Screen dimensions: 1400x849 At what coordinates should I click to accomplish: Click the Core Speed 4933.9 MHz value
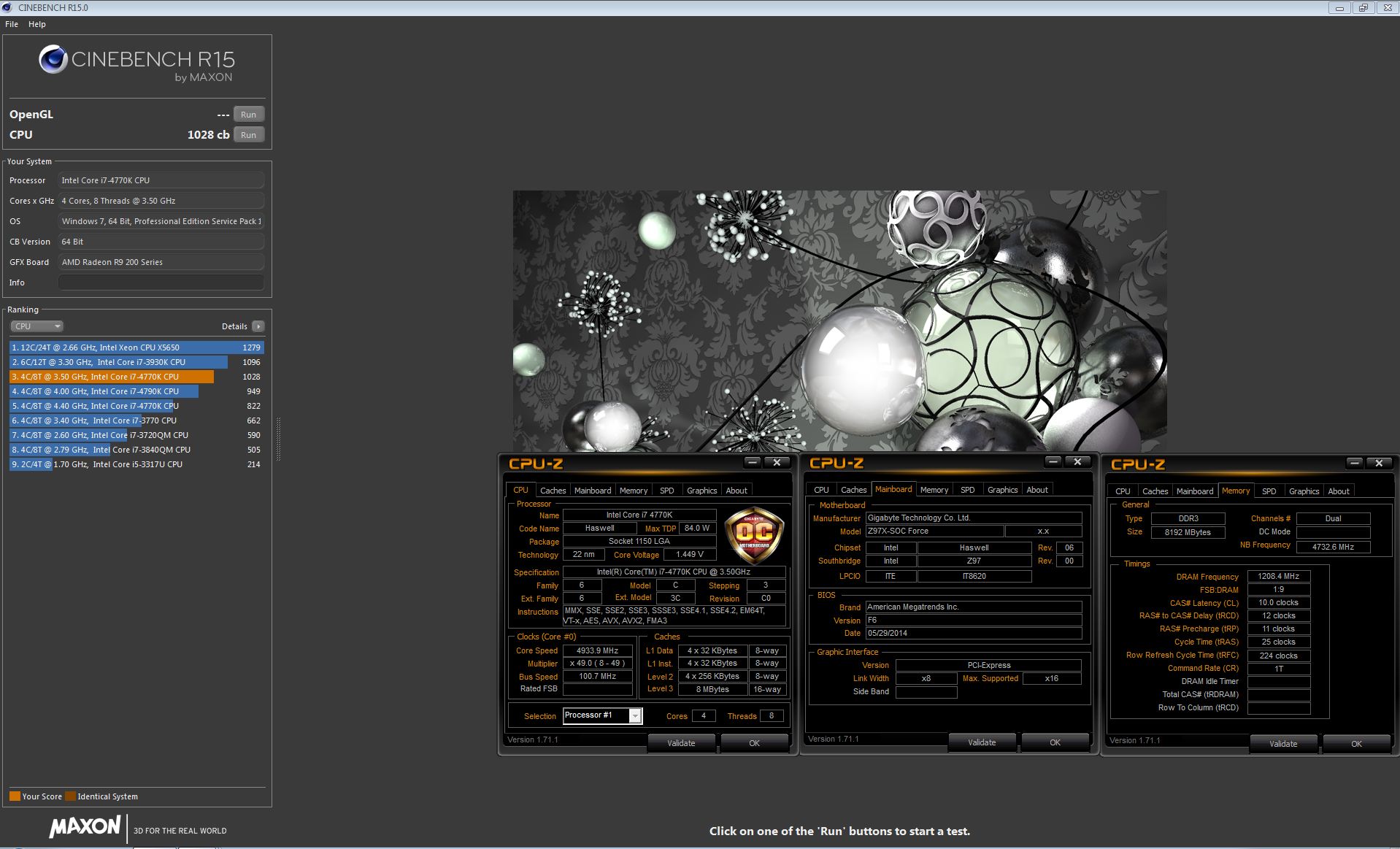(597, 650)
